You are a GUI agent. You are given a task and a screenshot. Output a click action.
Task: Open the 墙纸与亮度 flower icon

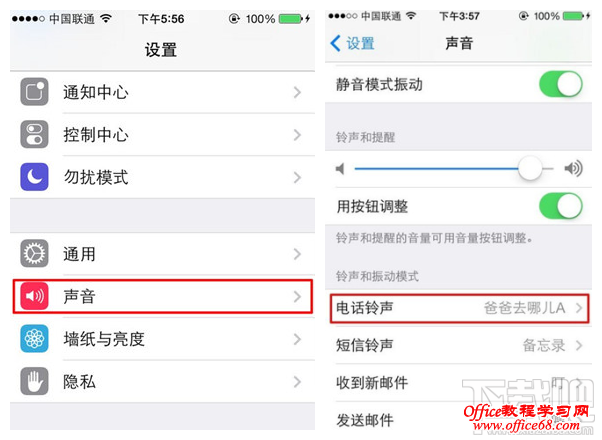(x=34, y=339)
